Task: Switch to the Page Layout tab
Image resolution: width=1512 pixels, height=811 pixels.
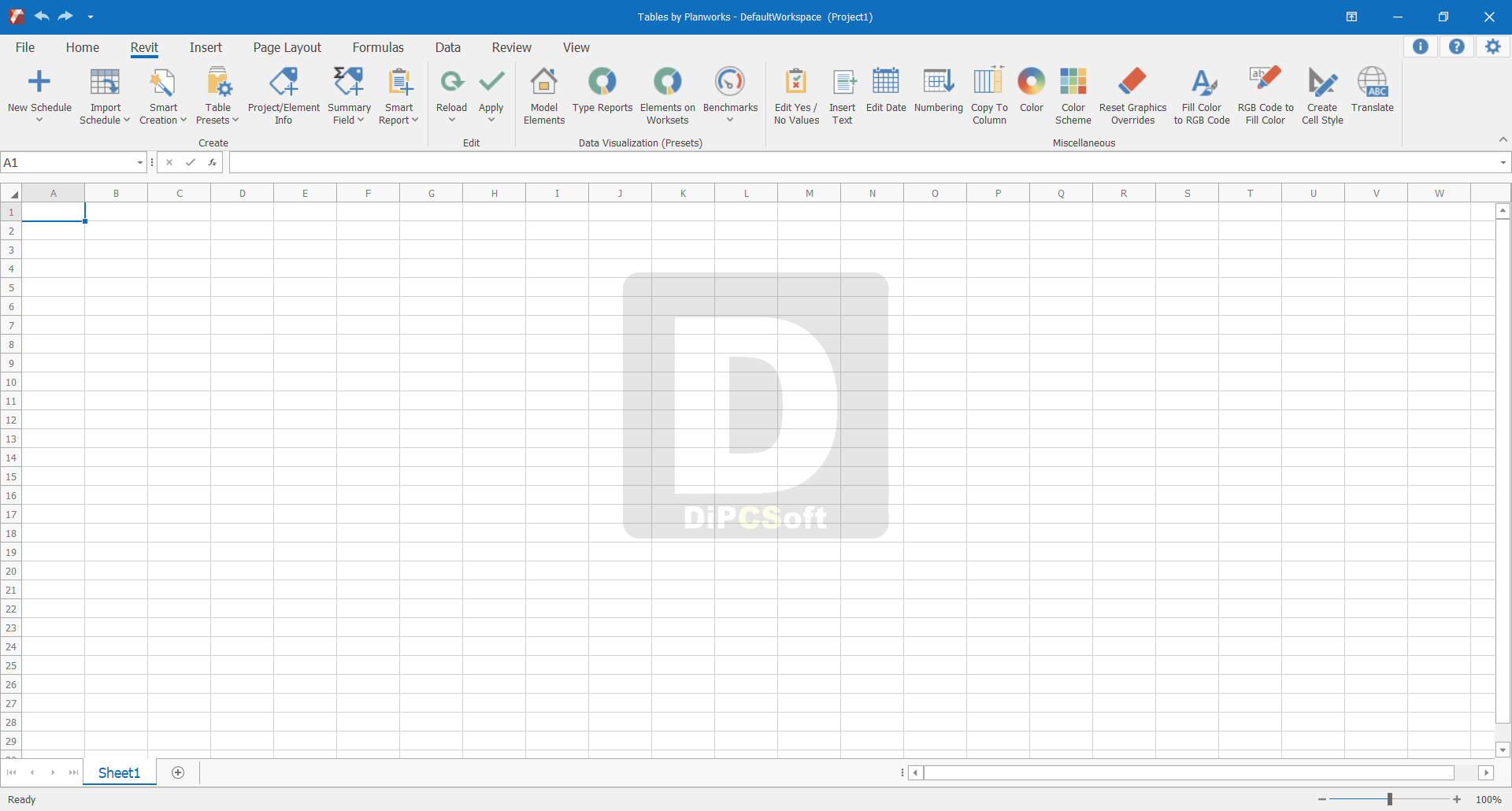Action: pos(287,47)
